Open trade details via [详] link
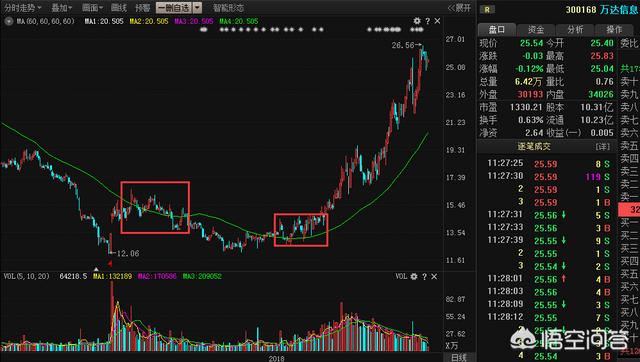 [602, 146]
